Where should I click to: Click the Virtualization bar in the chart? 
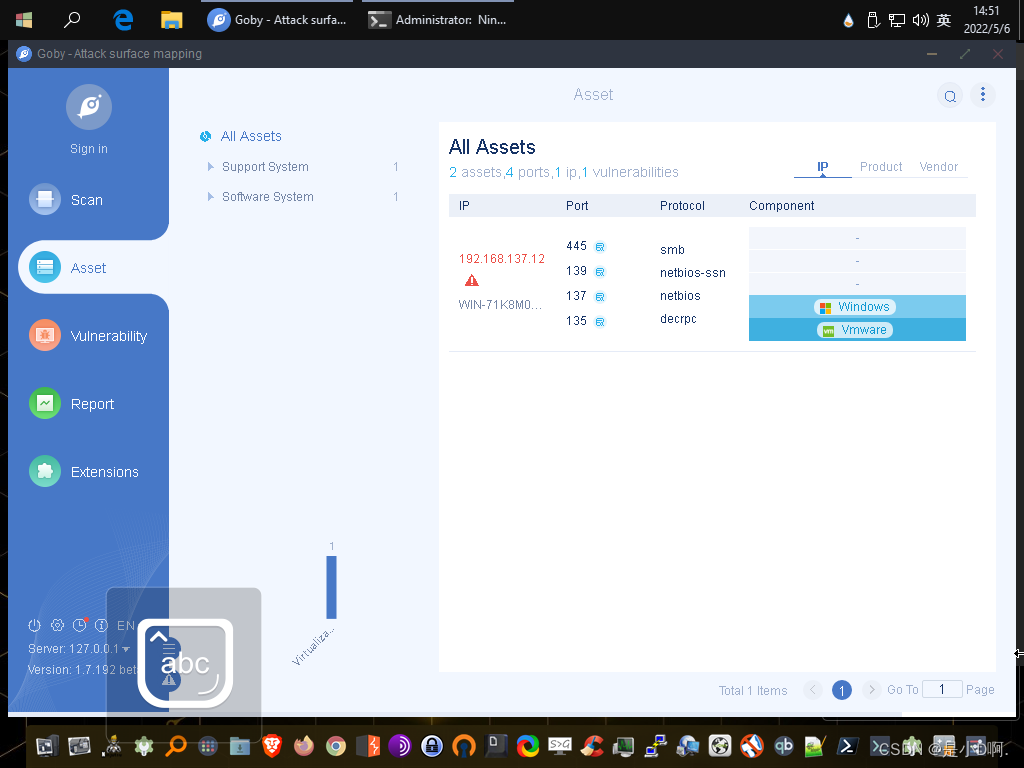pos(331,587)
